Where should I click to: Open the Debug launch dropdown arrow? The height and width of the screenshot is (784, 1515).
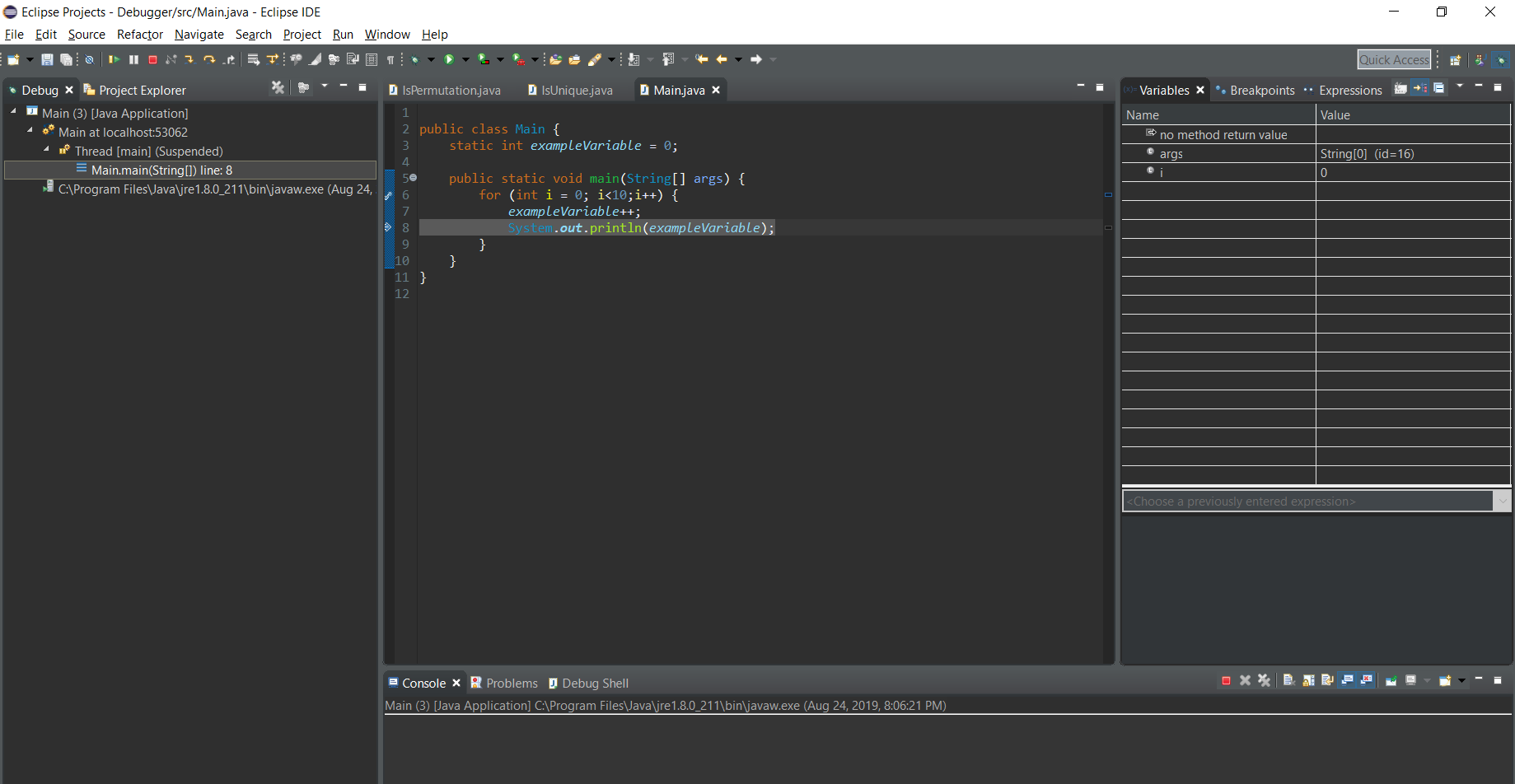pos(431,59)
